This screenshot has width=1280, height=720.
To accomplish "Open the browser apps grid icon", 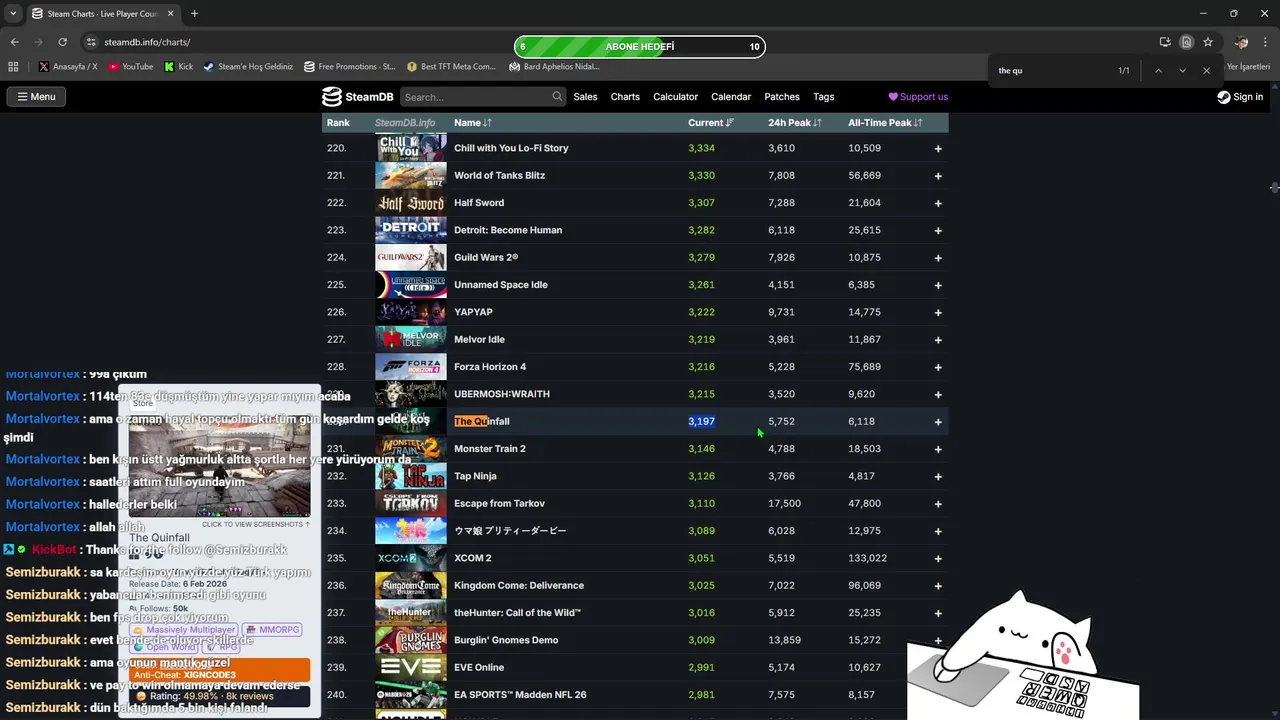I will click(x=13, y=67).
